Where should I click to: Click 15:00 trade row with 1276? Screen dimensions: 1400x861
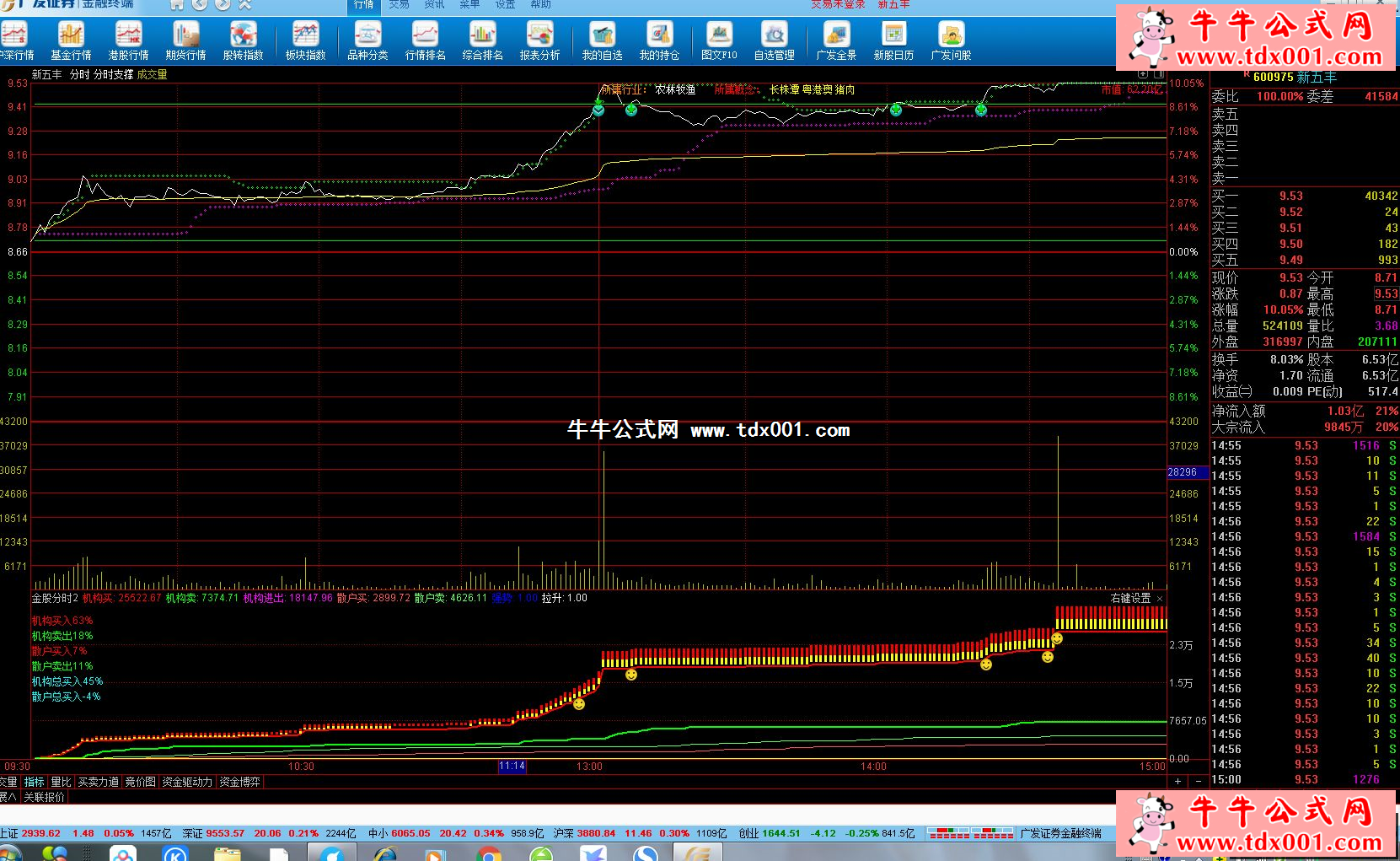click(x=1305, y=779)
